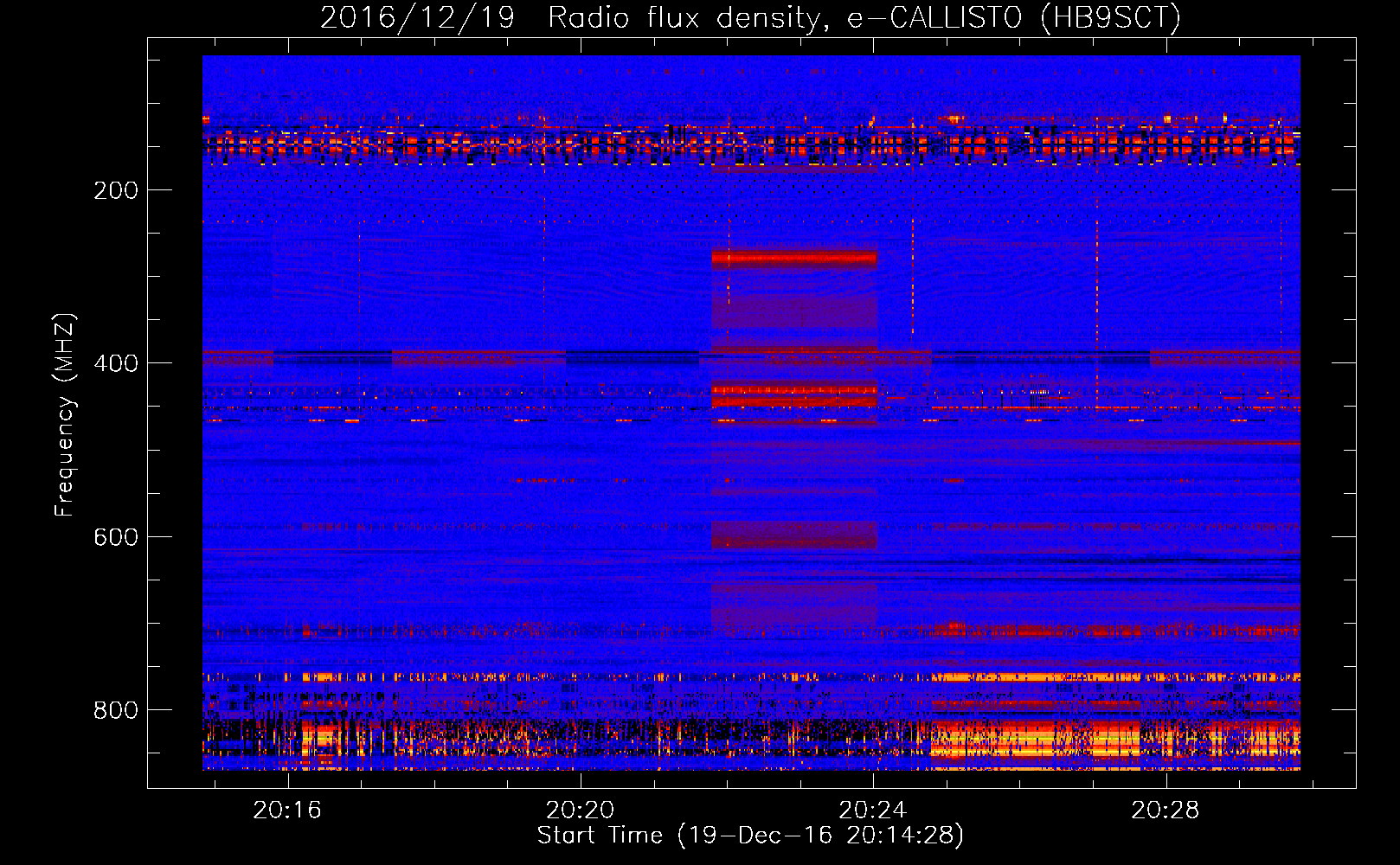
Task: Click the 20:16 time tick label
Action: click(287, 811)
